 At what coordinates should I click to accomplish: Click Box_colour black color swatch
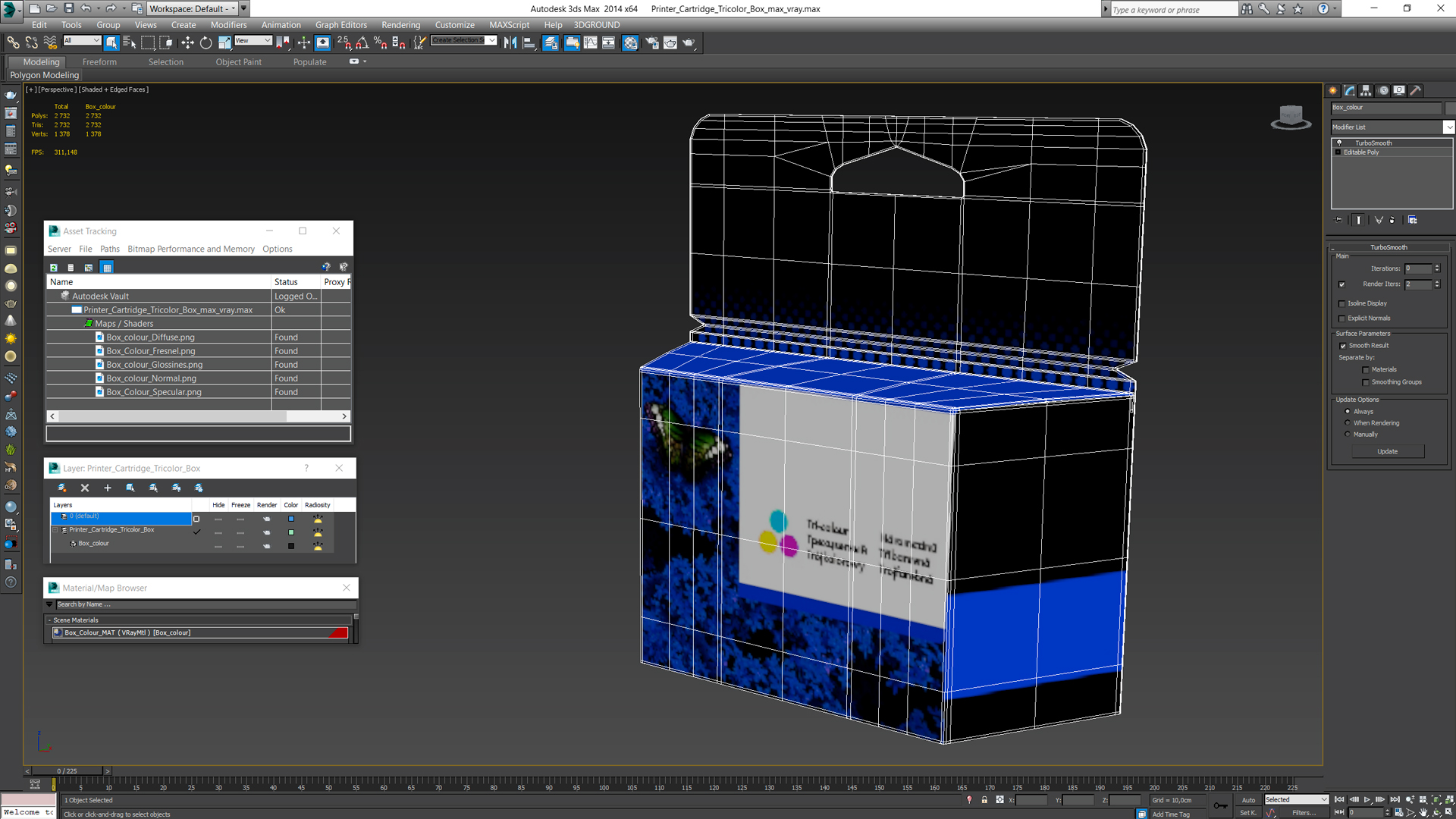pos(290,547)
